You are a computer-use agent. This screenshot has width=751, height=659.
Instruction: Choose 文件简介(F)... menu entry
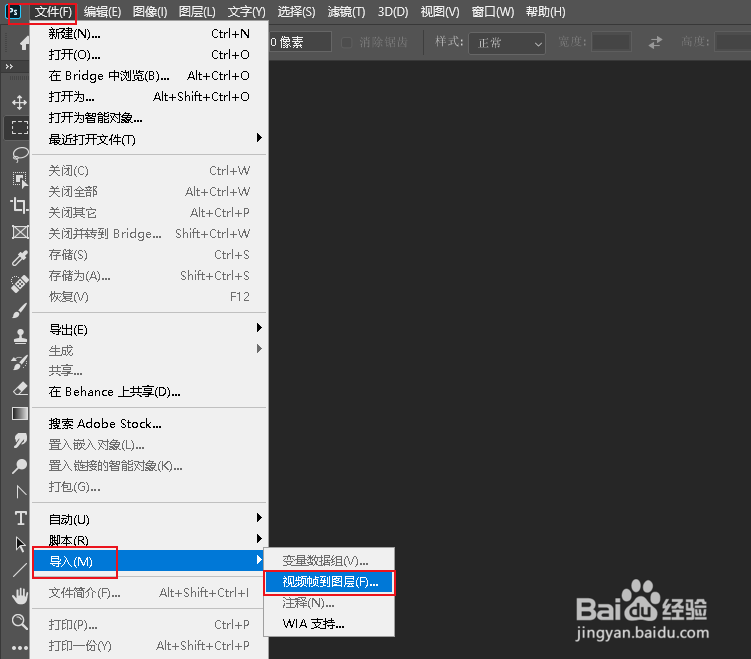[x=149, y=593]
